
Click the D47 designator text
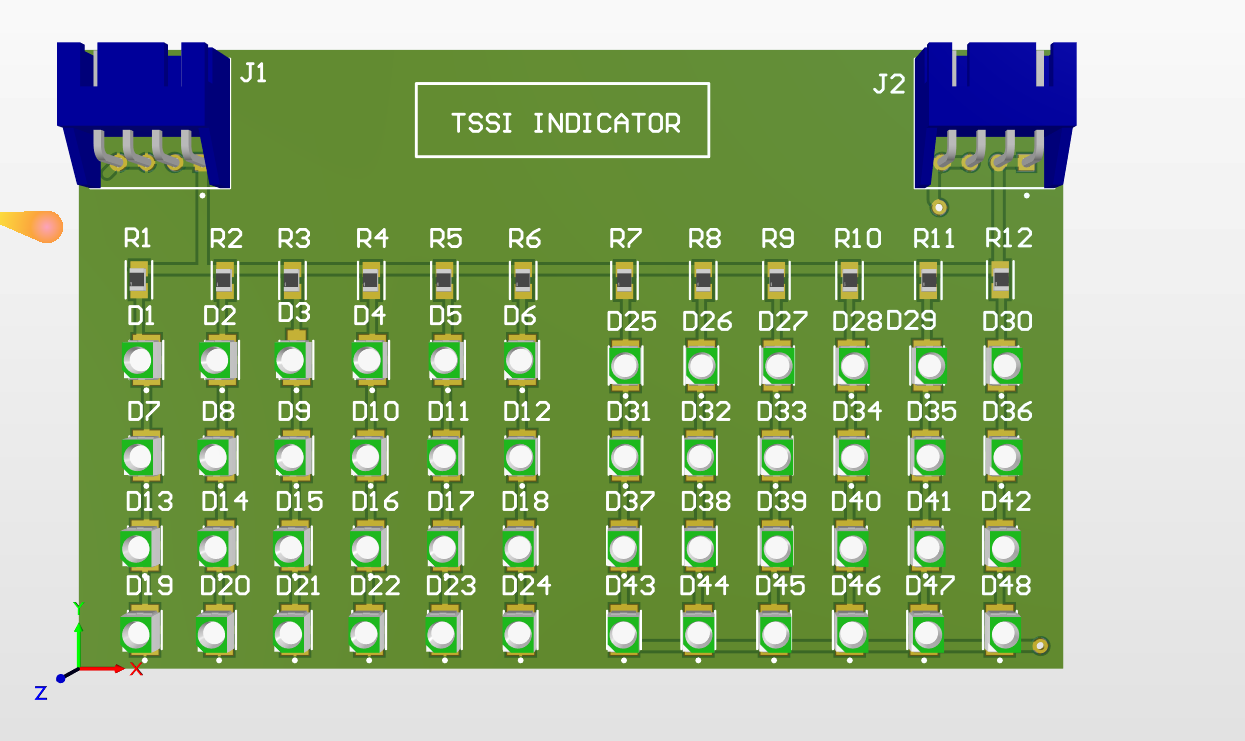pos(931,585)
